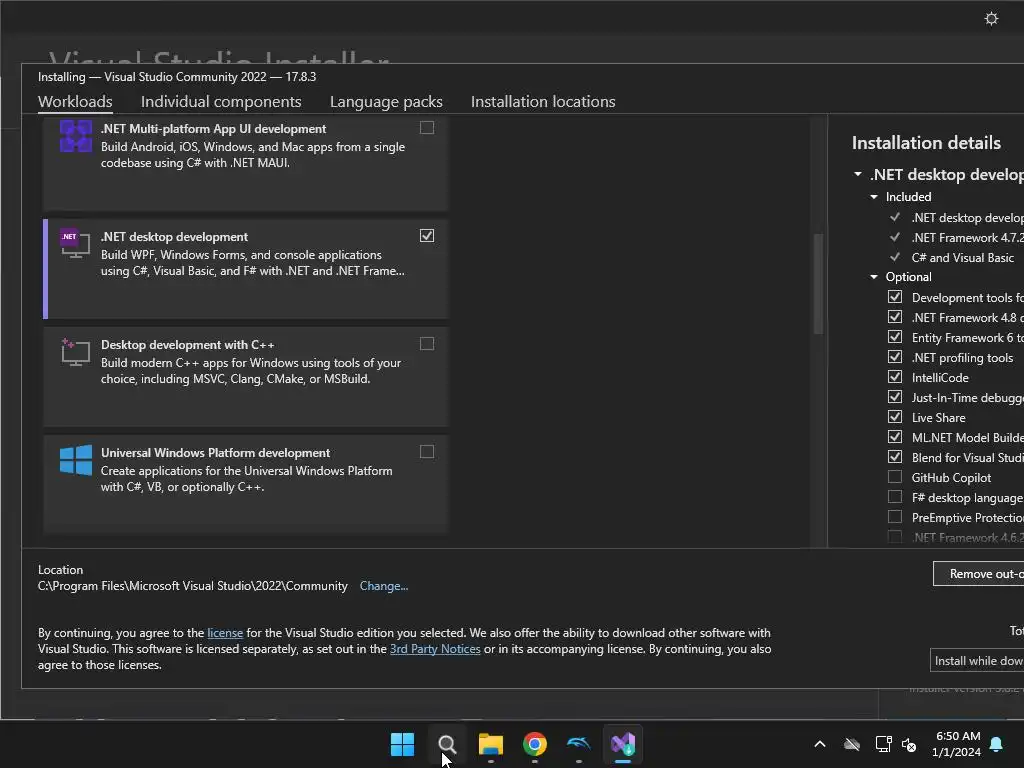Enable GitHub Copilot component

pos(895,477)
